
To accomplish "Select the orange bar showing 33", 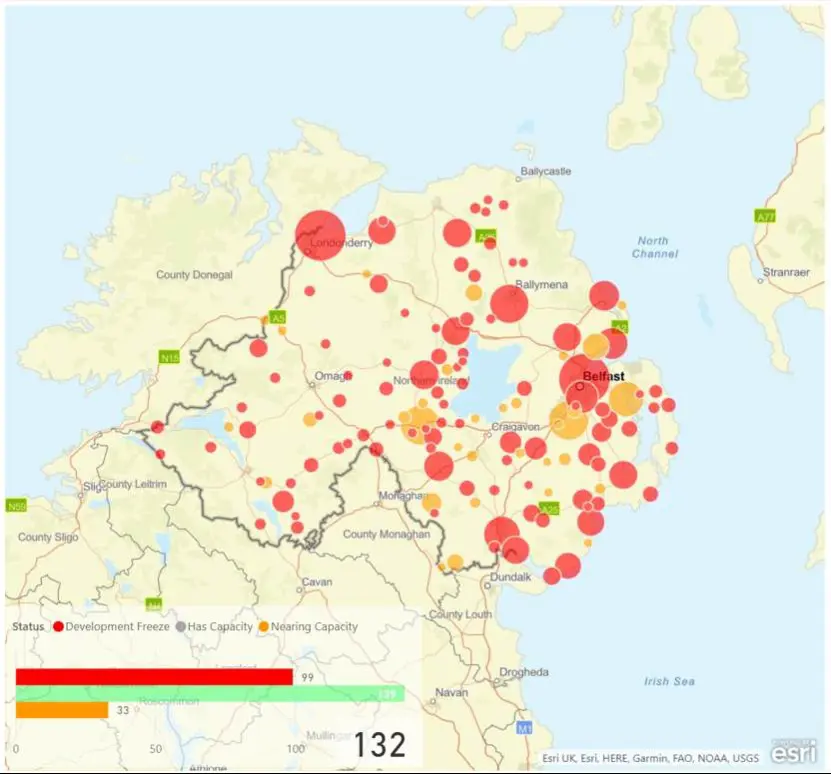I will (x=62, y=710).
